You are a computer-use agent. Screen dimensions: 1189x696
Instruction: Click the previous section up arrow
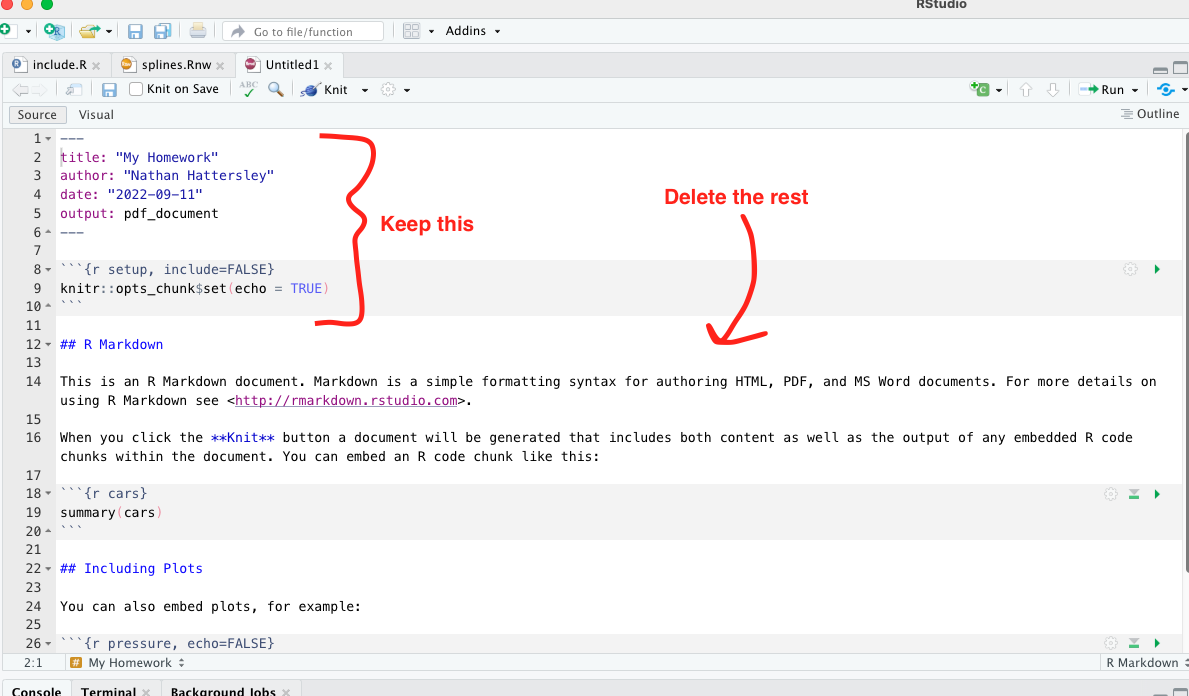[x=1026, y=89]
